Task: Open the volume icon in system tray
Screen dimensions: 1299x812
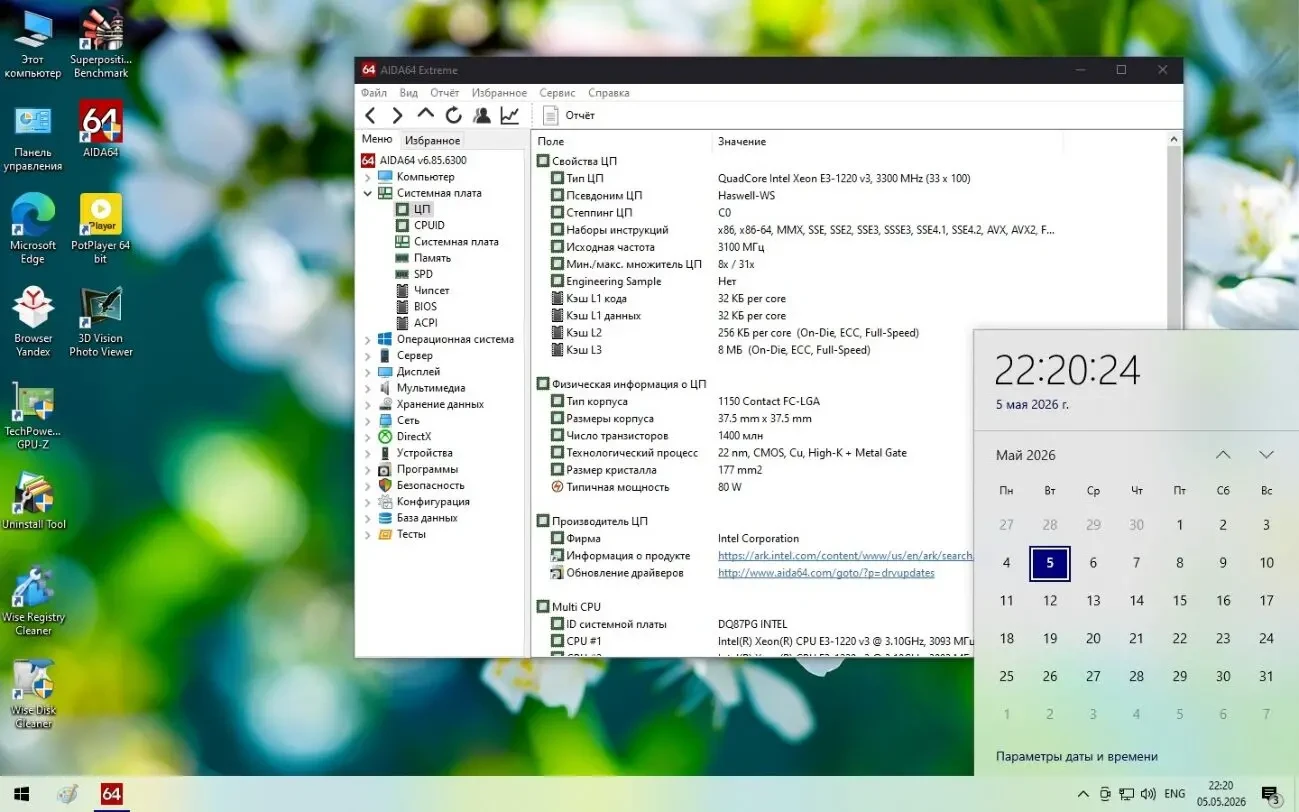Action: (1148, 794)
